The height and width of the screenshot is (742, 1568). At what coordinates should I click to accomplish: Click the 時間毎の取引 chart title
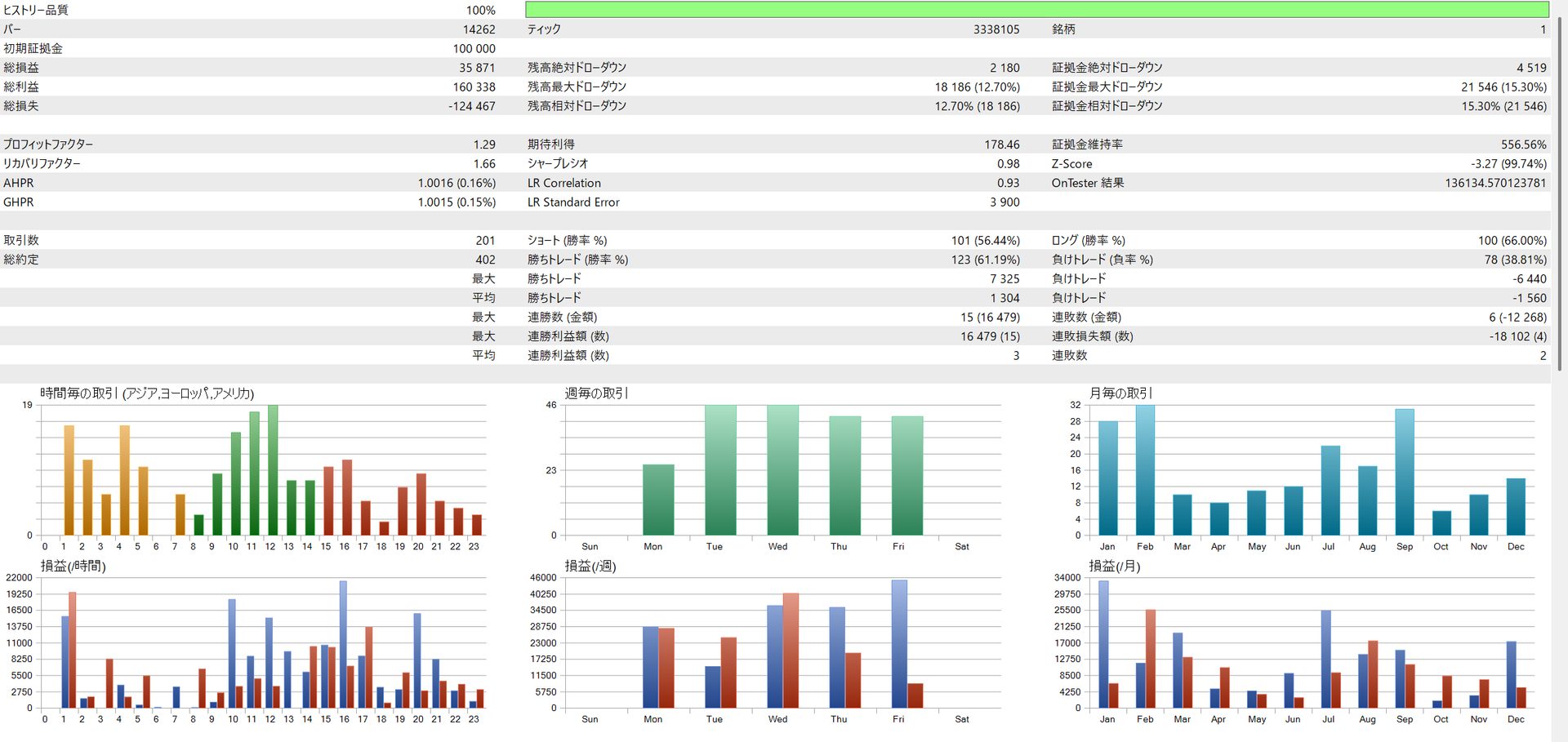pyautogui.click(x=147, y=393)
